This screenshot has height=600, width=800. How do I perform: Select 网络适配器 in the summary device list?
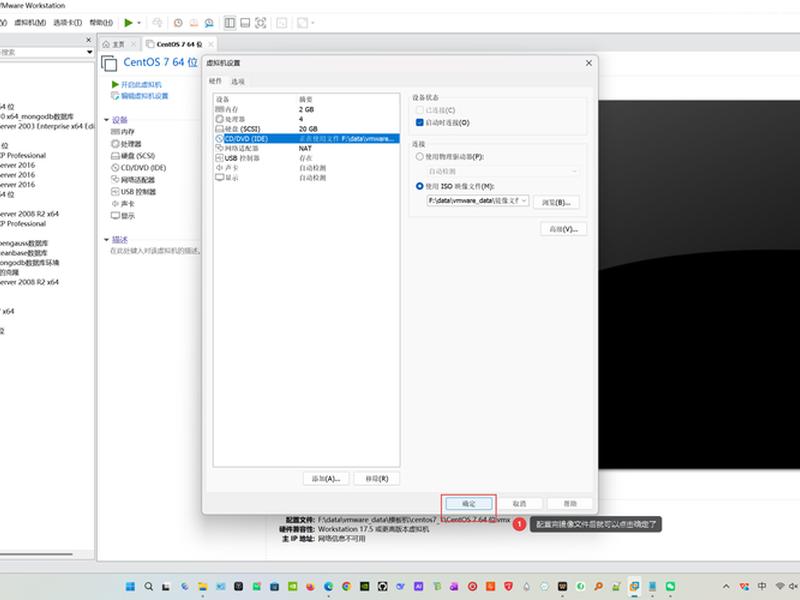click(133, 180)
